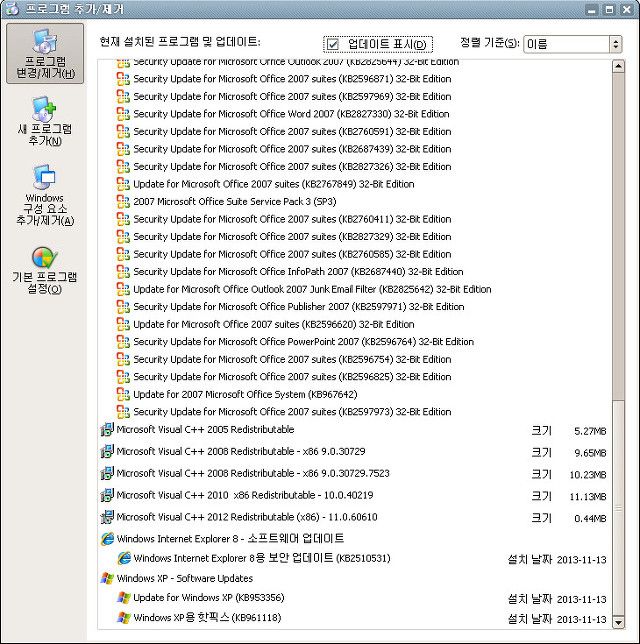The height and width of the screenshot is (644, 640).
Task: Click the icon of Publisher 2007 update KB2597971
Action: coord(123,307)
